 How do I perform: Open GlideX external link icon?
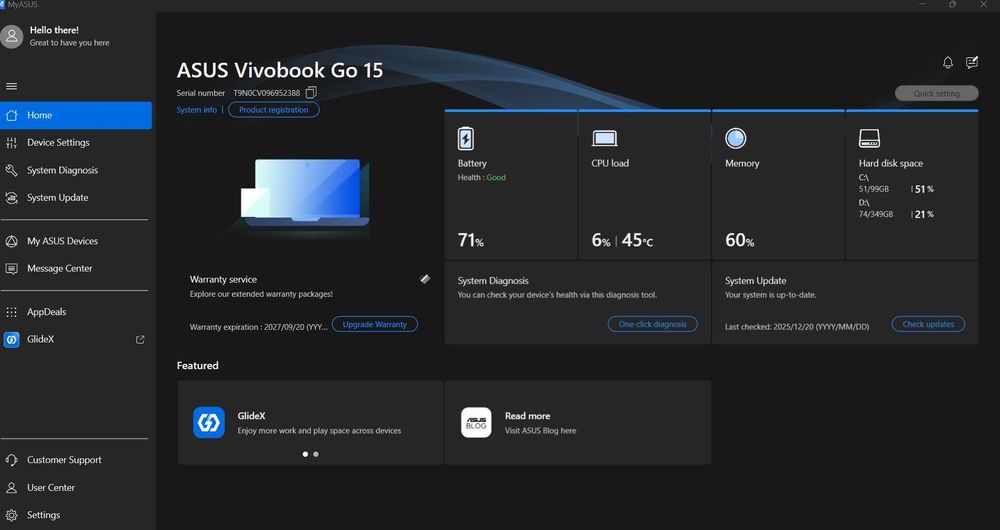click(x=140, y=340)
